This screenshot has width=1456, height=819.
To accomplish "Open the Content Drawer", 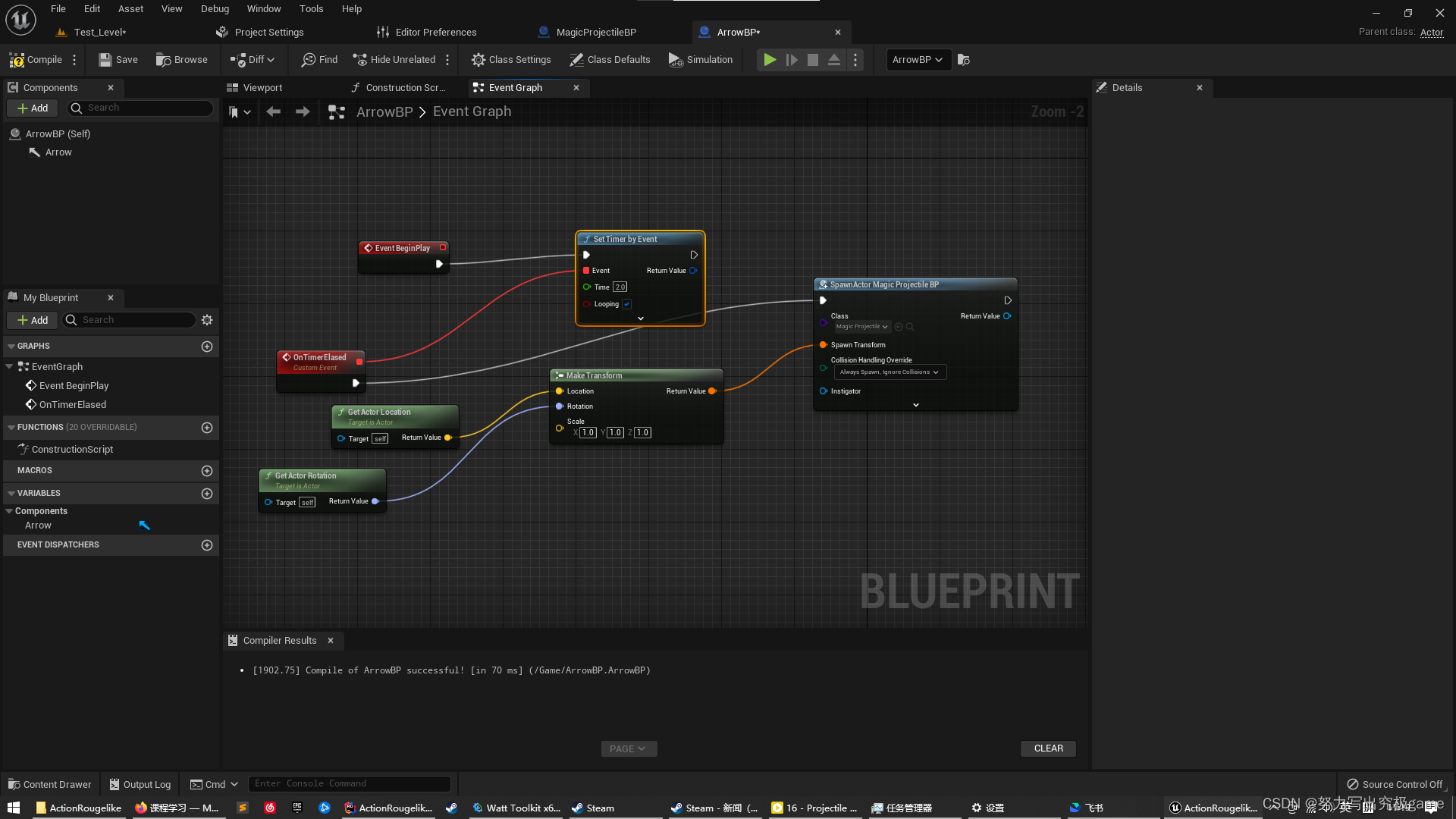I will point(50,784).
